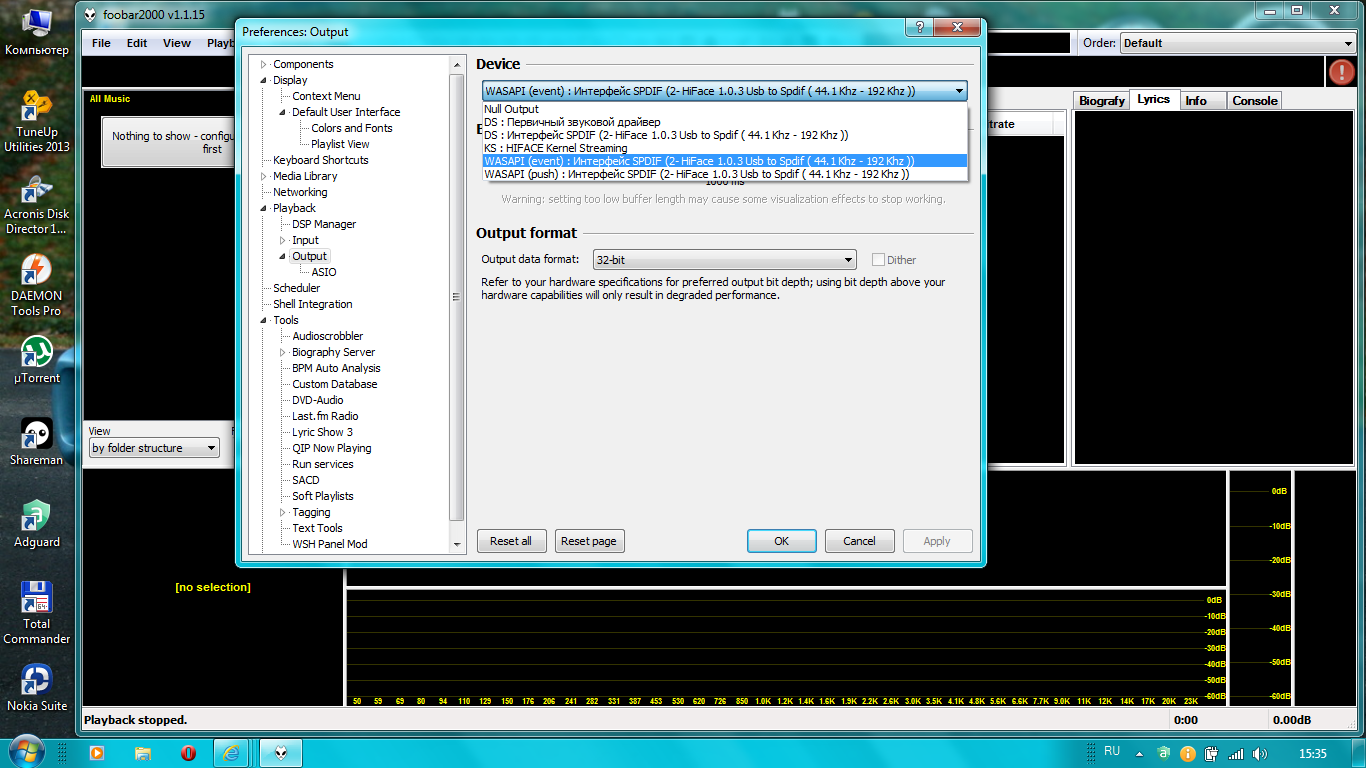Open the Opera taskbar icon
The image size is (1366, 768).
(x=188, y=753)
